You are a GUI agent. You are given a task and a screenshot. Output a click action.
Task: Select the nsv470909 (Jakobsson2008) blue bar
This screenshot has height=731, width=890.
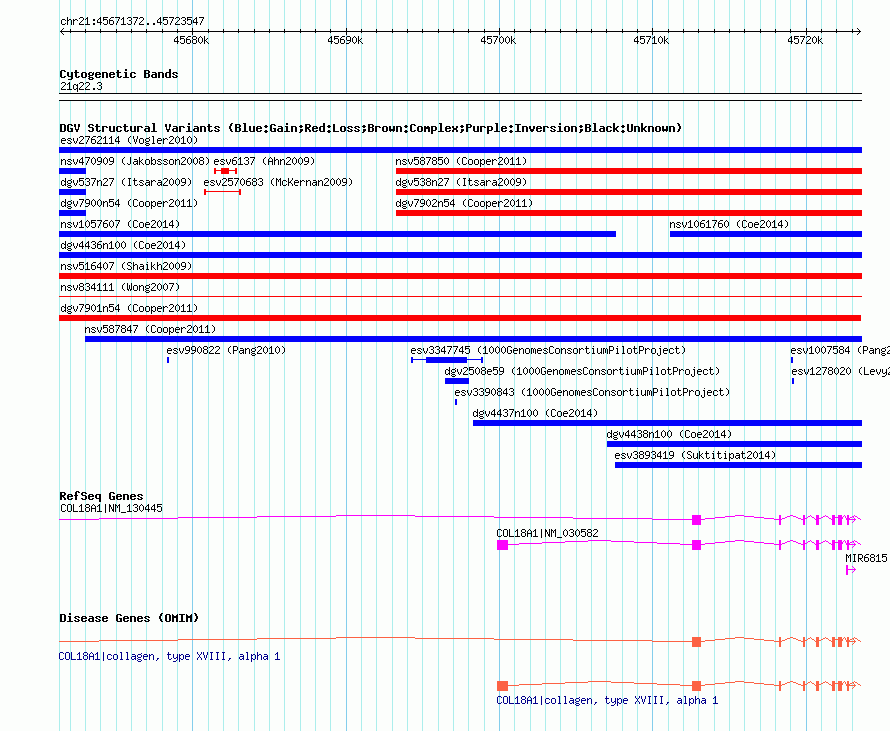tap(73, 171)
